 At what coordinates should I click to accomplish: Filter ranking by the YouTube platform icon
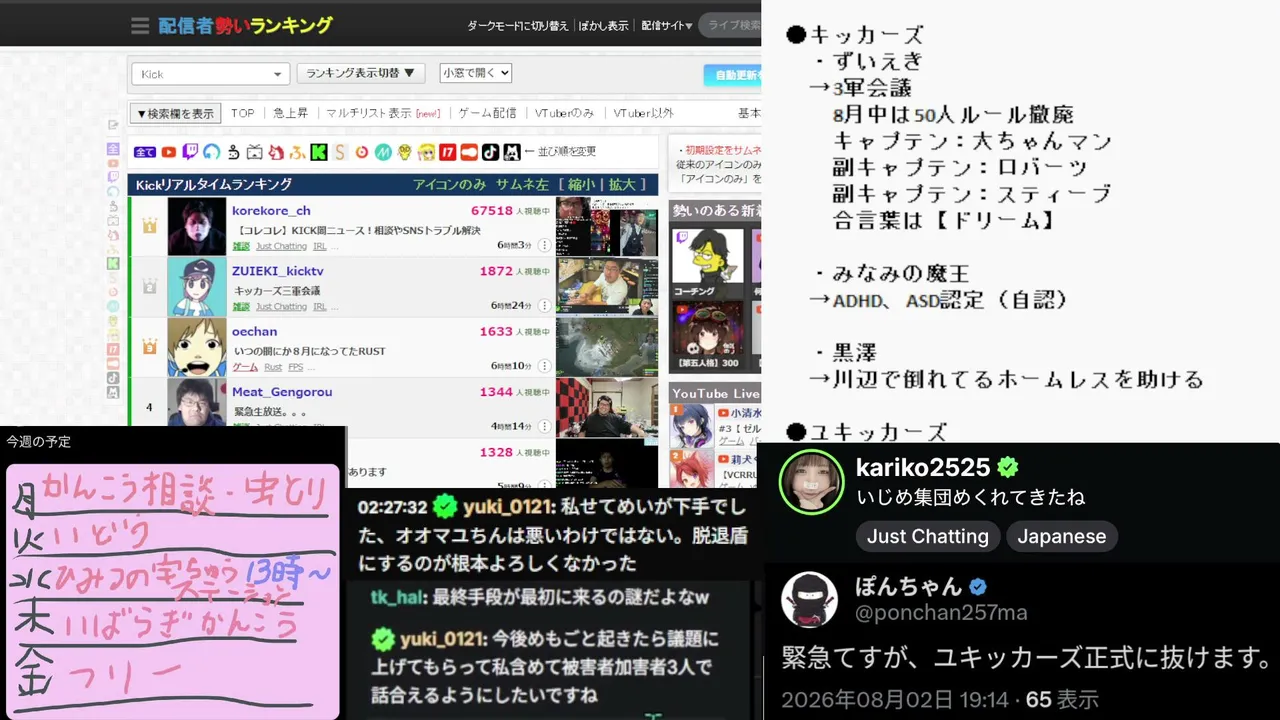[x=168, y=152]
